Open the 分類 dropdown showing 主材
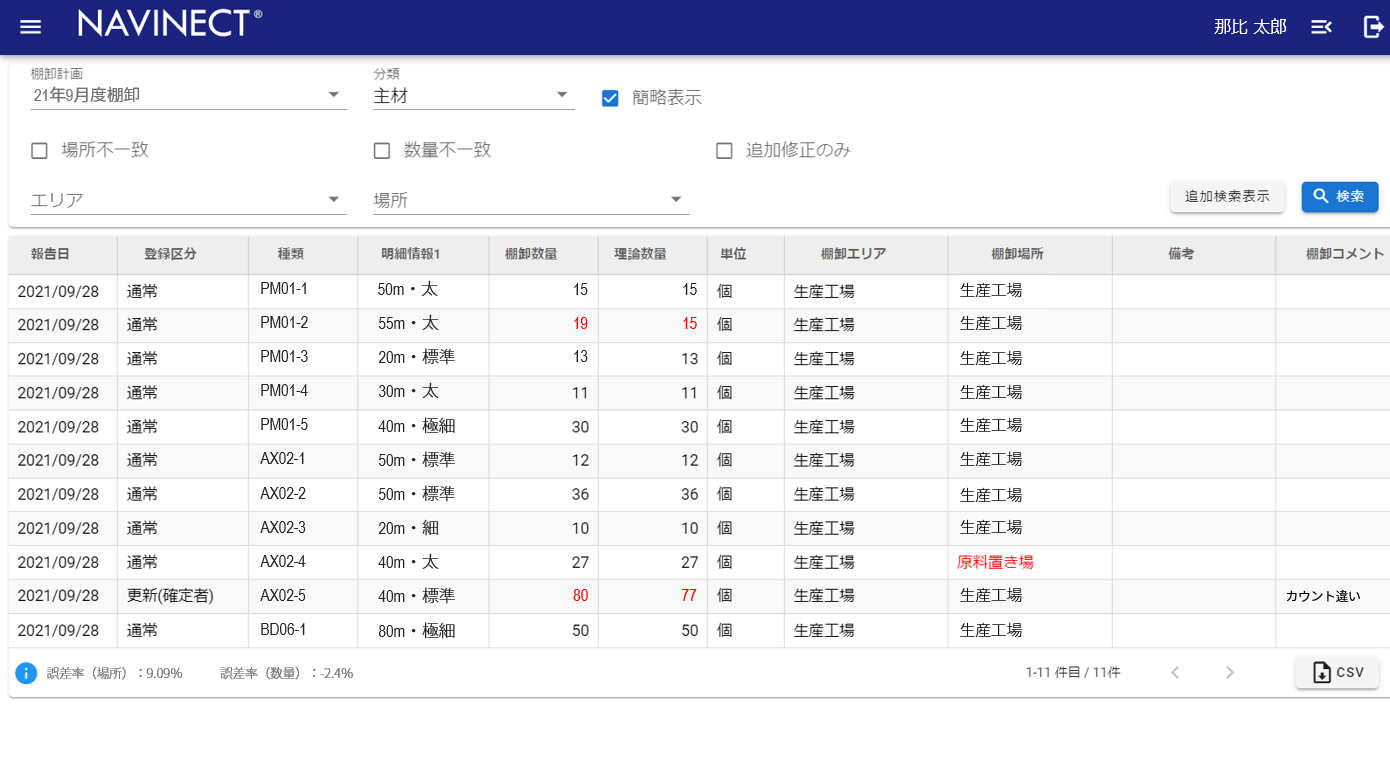 [474, 95]
